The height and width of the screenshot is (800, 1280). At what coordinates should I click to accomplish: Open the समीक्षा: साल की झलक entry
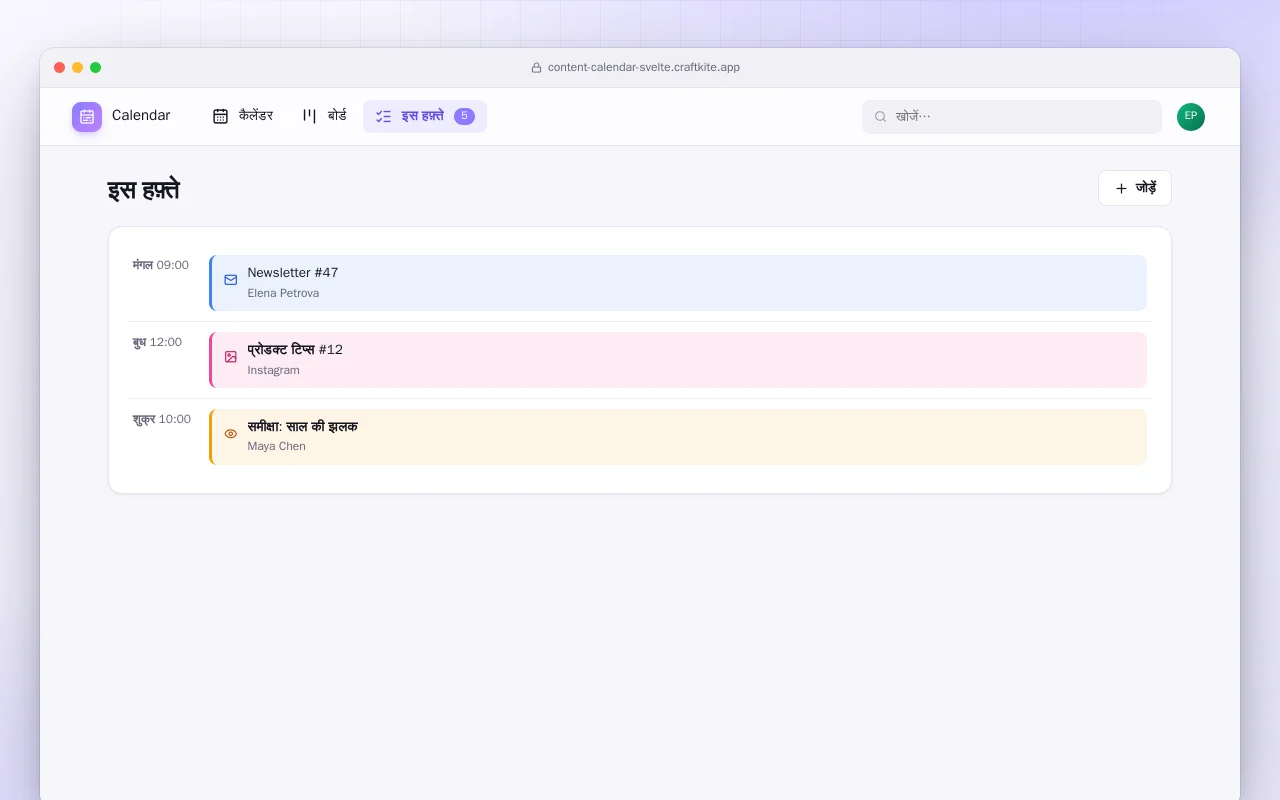[x=678, y=437]
